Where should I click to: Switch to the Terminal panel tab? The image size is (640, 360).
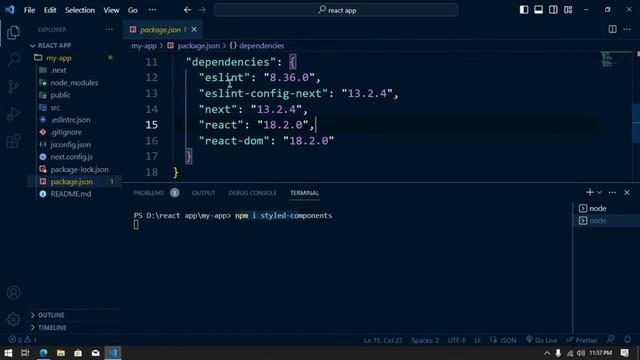(x=304, y=193)
